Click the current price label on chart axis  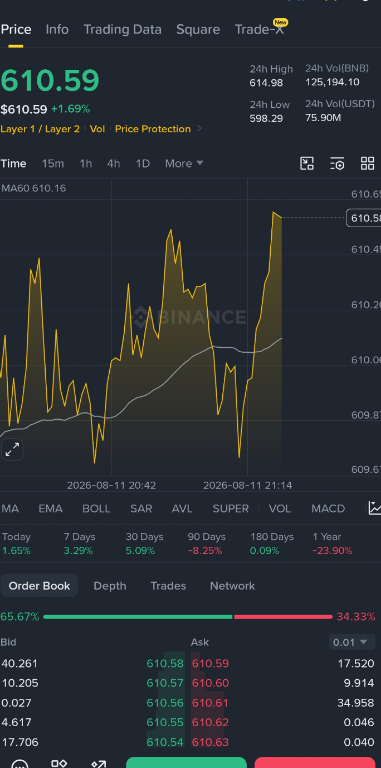click(x=363, y=217)
